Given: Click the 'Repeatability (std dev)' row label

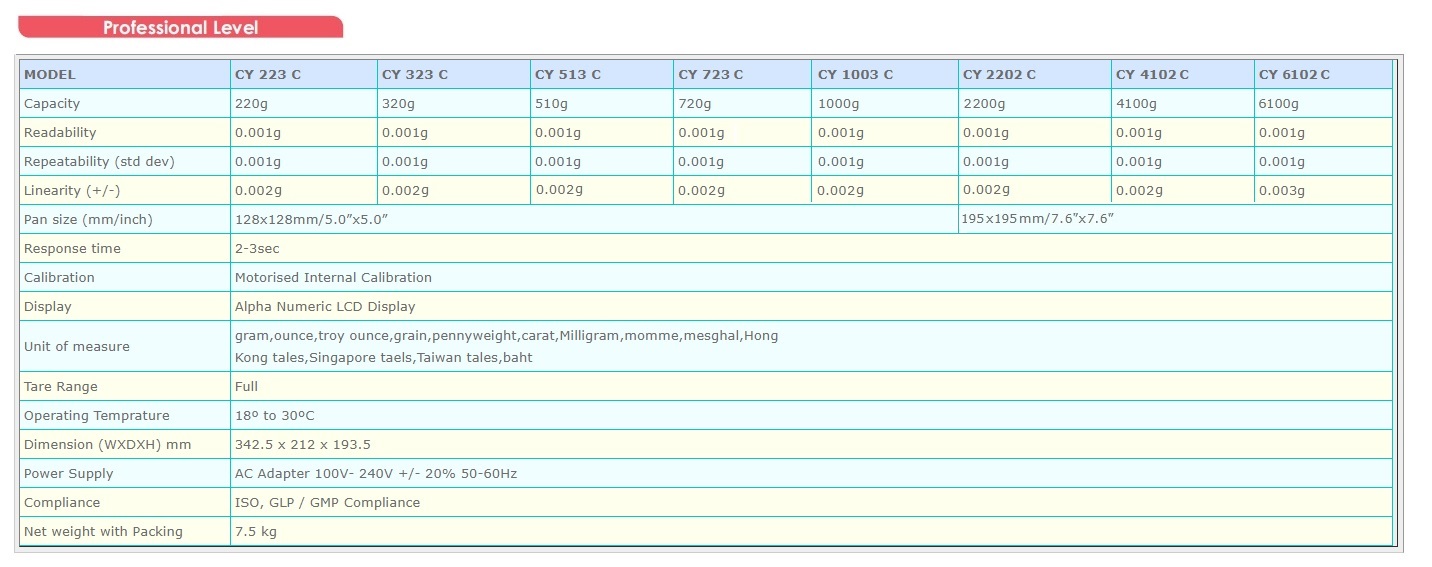Looking at the screenshot, I should [99, 162].
